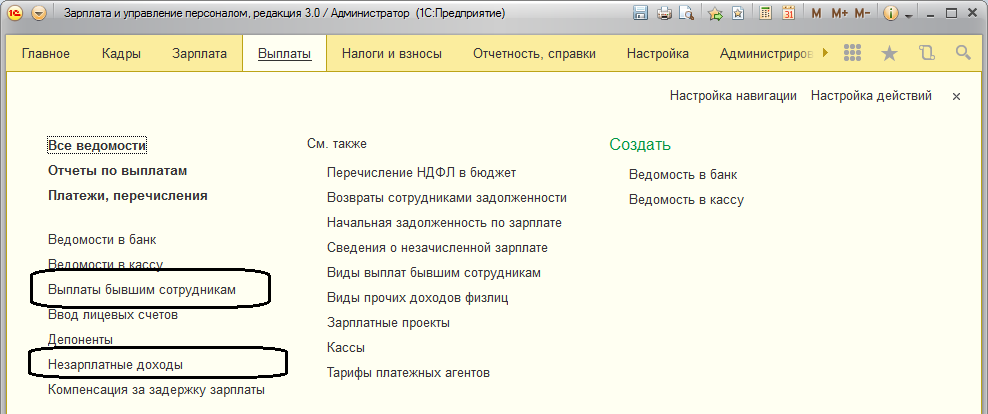
Task: Open Все ведомости
Action: (x=97, y=146)
